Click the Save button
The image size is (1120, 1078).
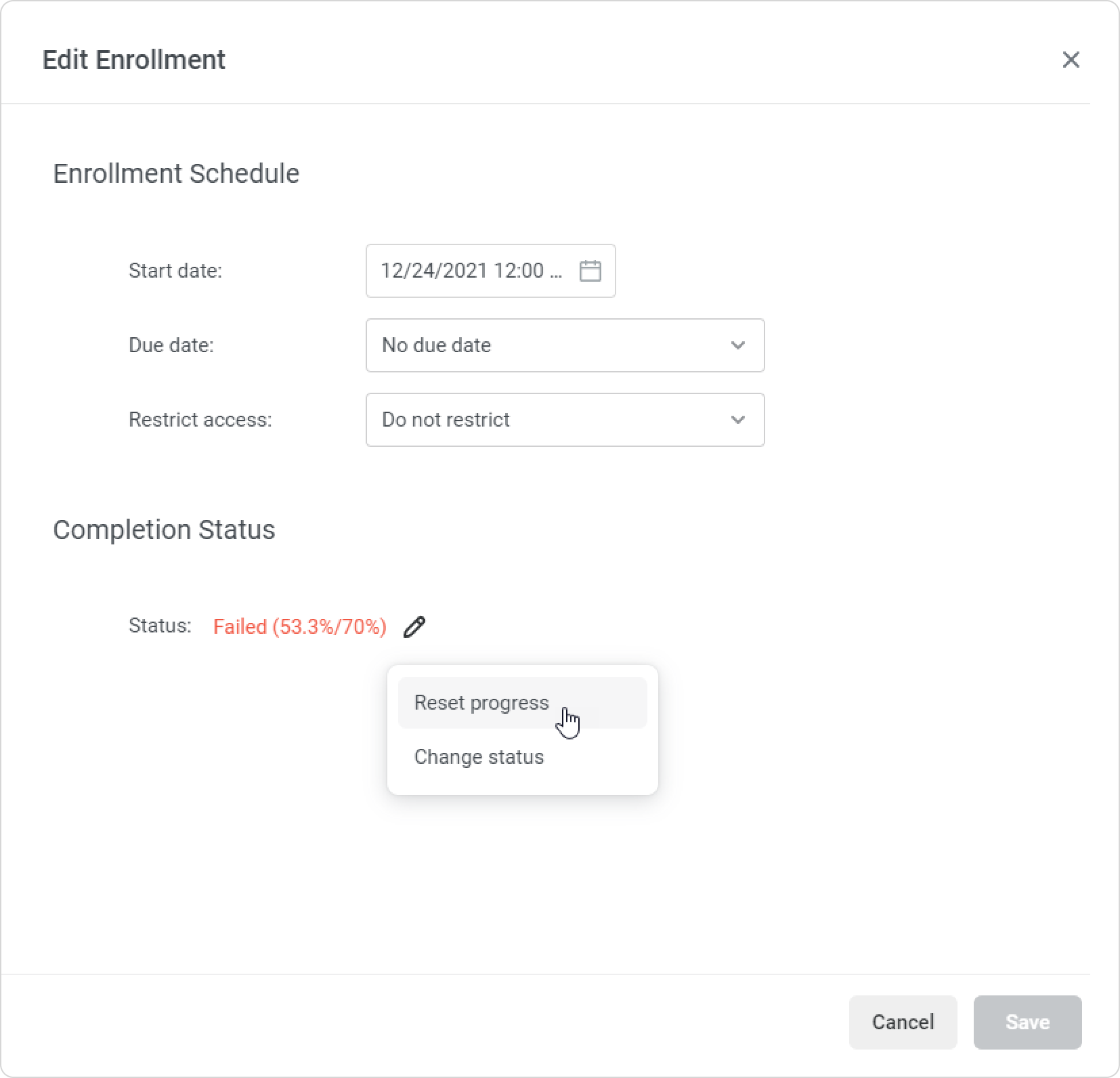click(1027, 1022)
